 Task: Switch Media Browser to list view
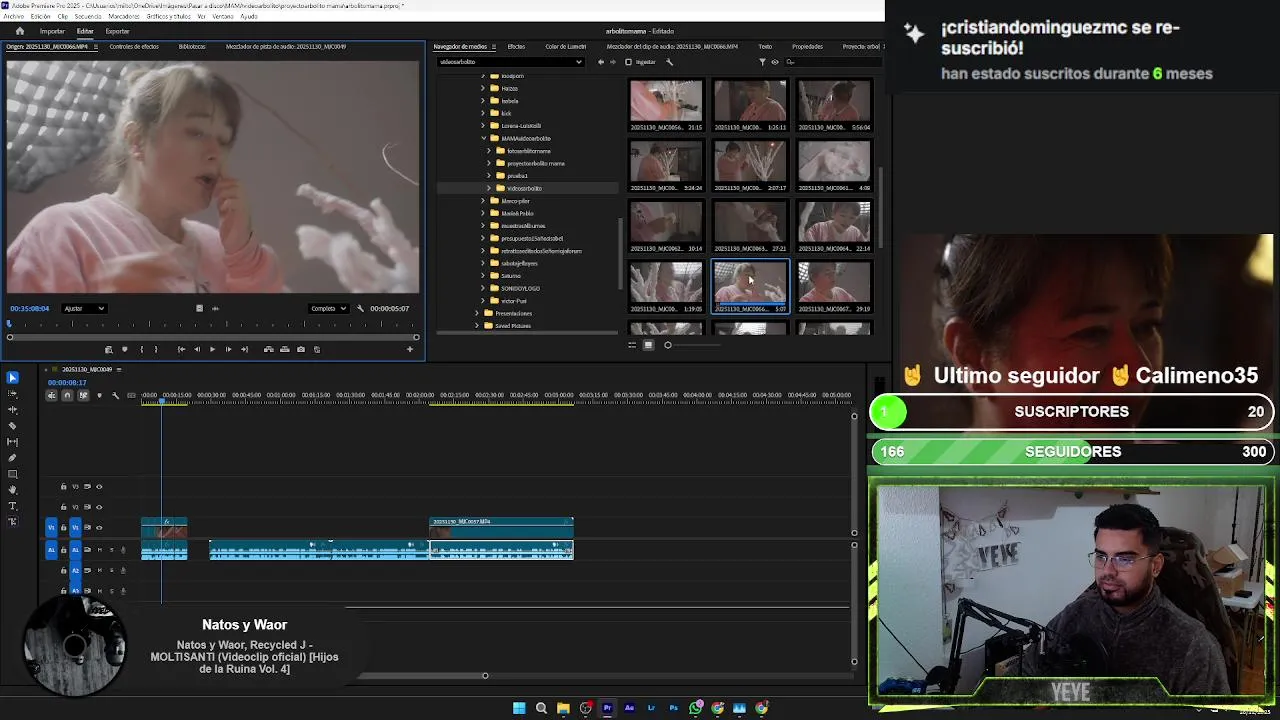pyautogui.click(x=632, y=345)
